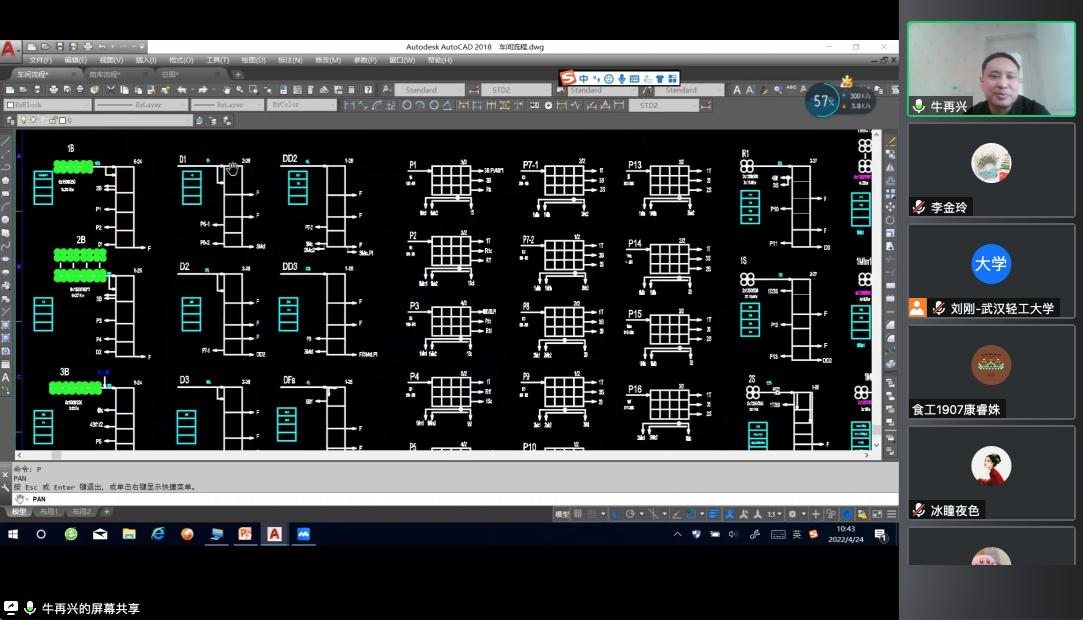Screen dimensions: 1083x620
Task: Click the Save icon in quick access toolbar
Action: (x=60, y=47)
